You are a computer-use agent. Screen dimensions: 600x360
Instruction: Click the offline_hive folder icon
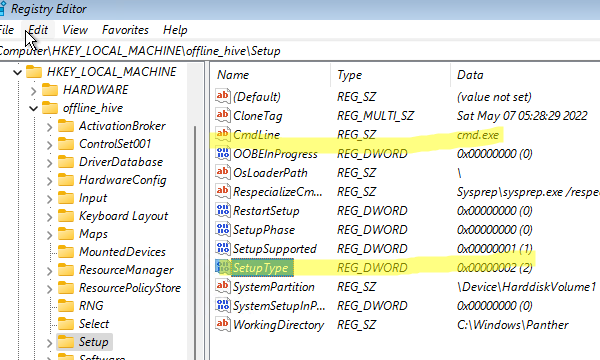pos(50,108)
